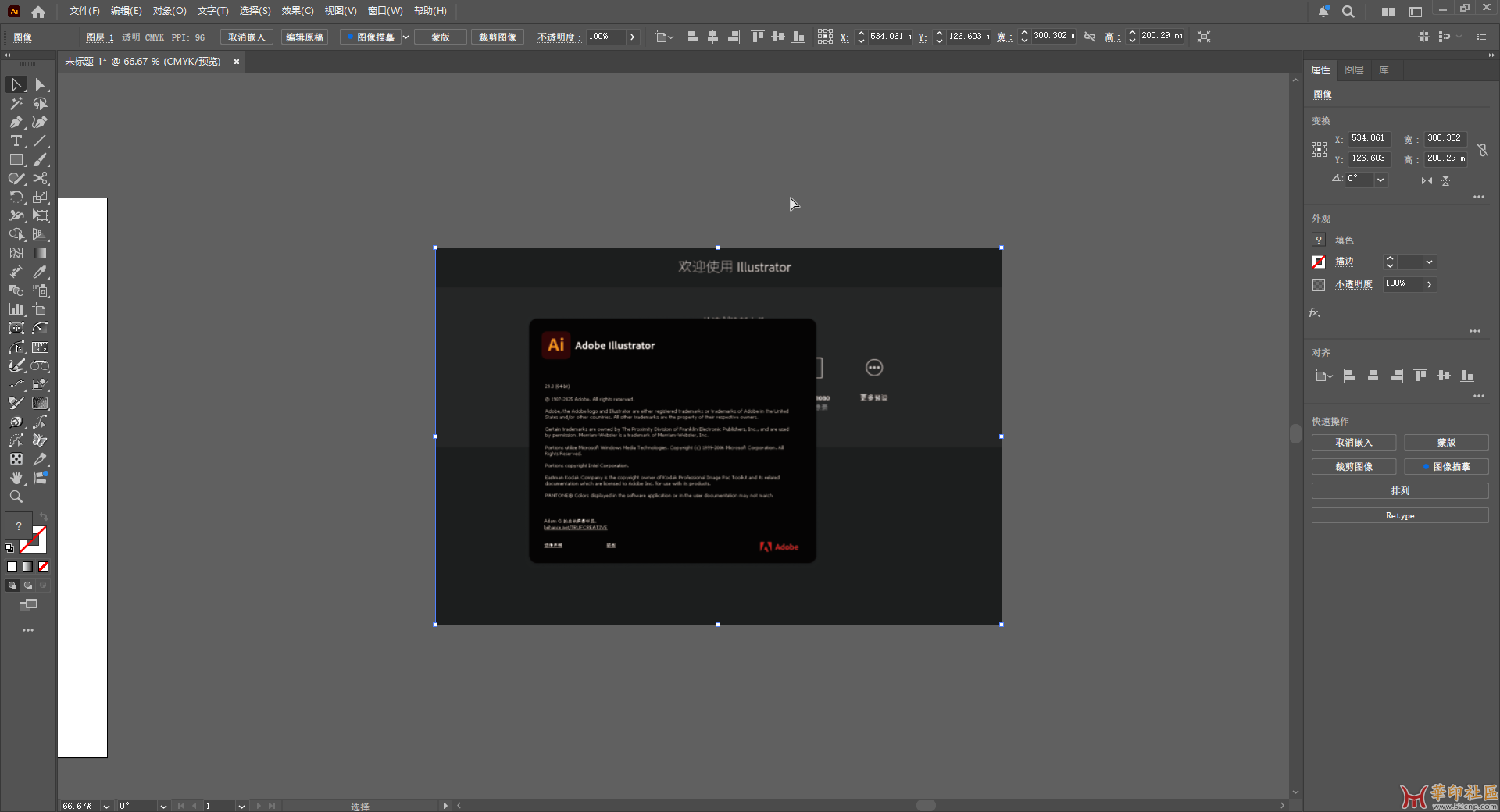Select the Direct Selection tool
This screenshot has width=1500, height=812.
pos(41,84)
